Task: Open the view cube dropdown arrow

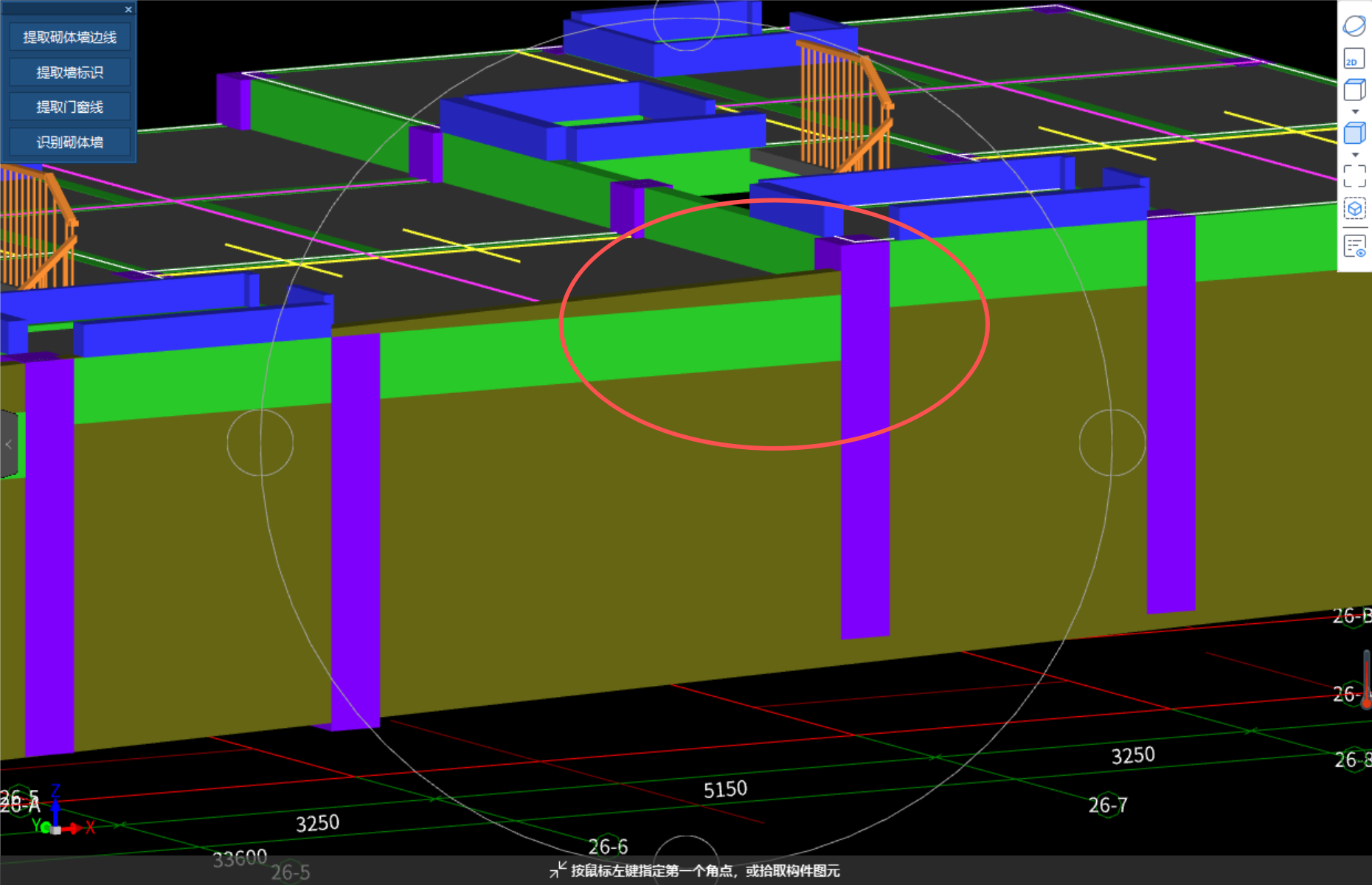Action: pyautogui.click(x=1355, y=111)
